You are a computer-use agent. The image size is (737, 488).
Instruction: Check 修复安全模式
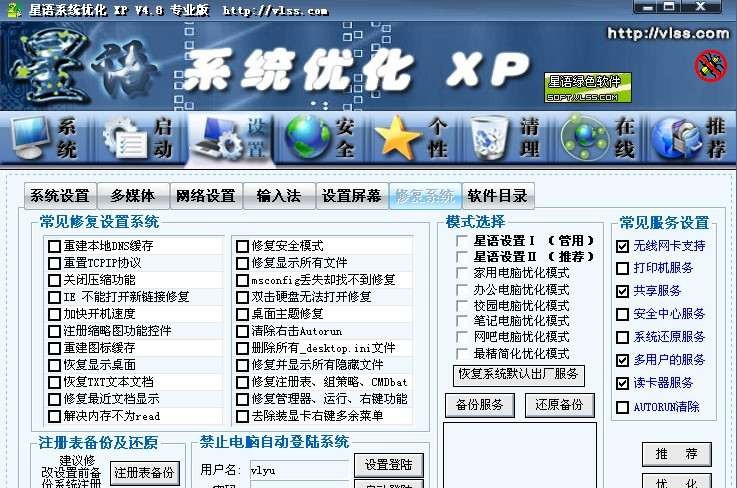pos(243,246)
